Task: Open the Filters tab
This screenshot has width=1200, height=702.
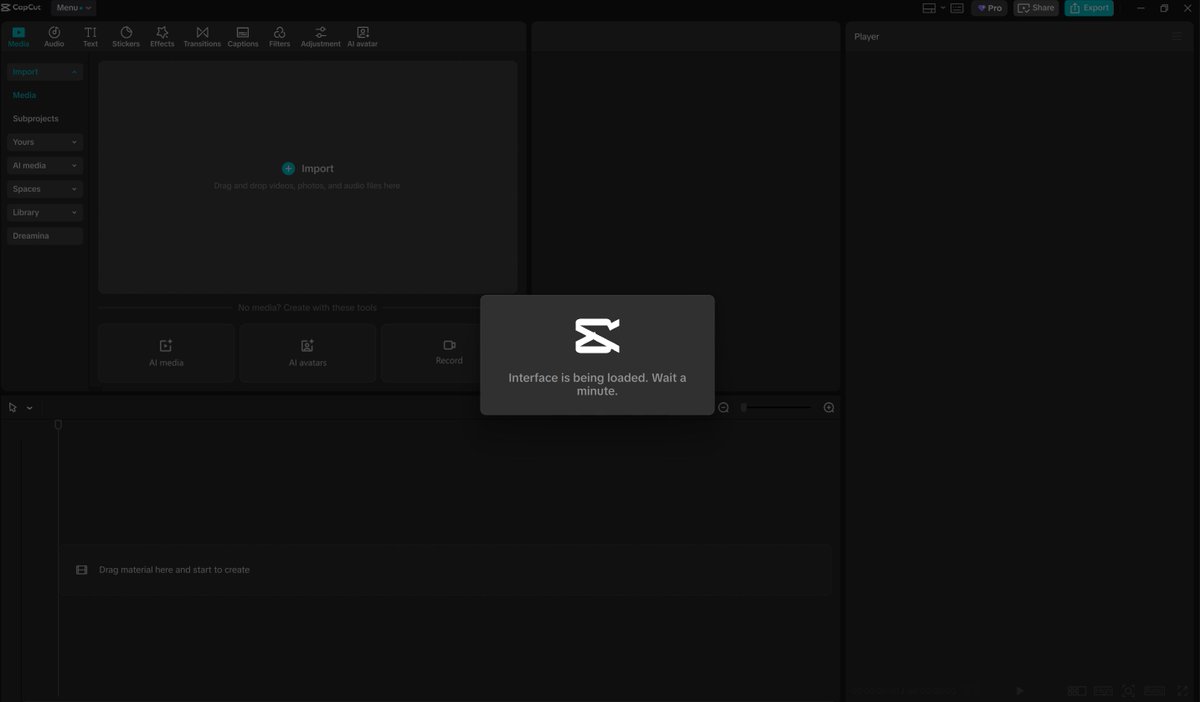Action: click(x=280, y=37)
